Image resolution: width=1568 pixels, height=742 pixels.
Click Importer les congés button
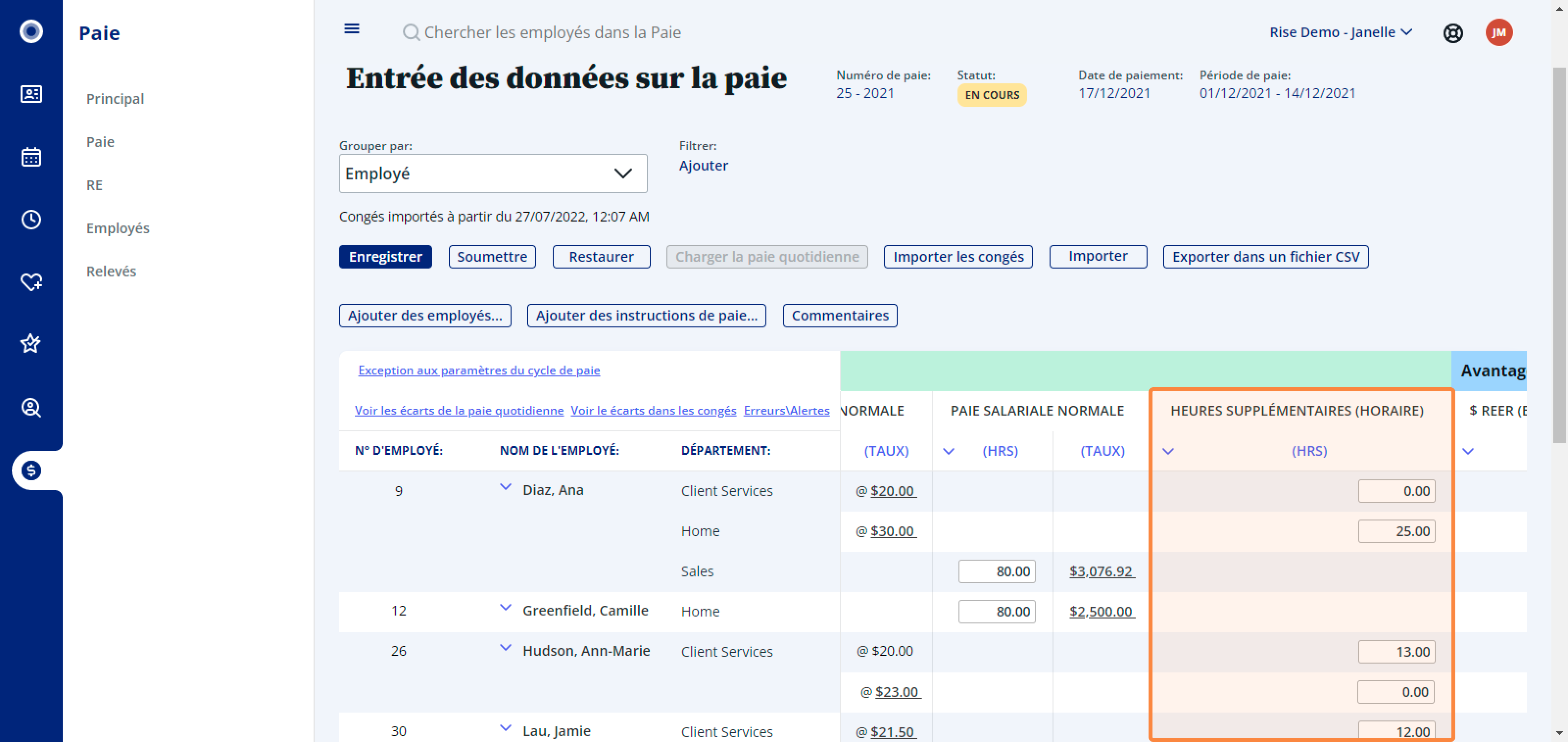pos(958,257)
